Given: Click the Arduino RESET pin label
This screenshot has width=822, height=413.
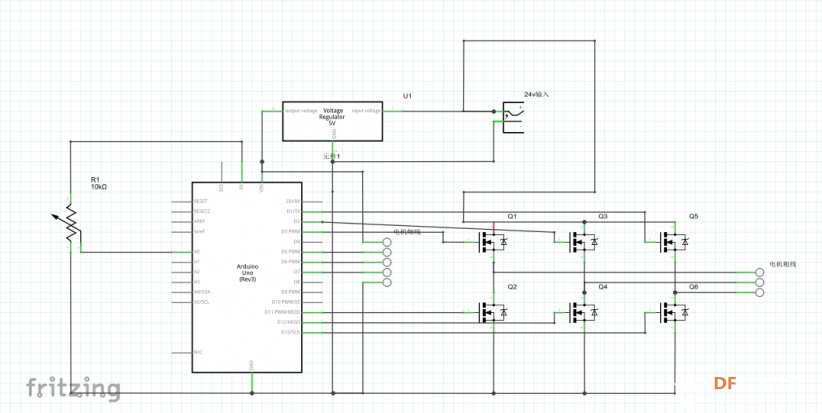Looking at the screenshot, I should tap(200, 201).
